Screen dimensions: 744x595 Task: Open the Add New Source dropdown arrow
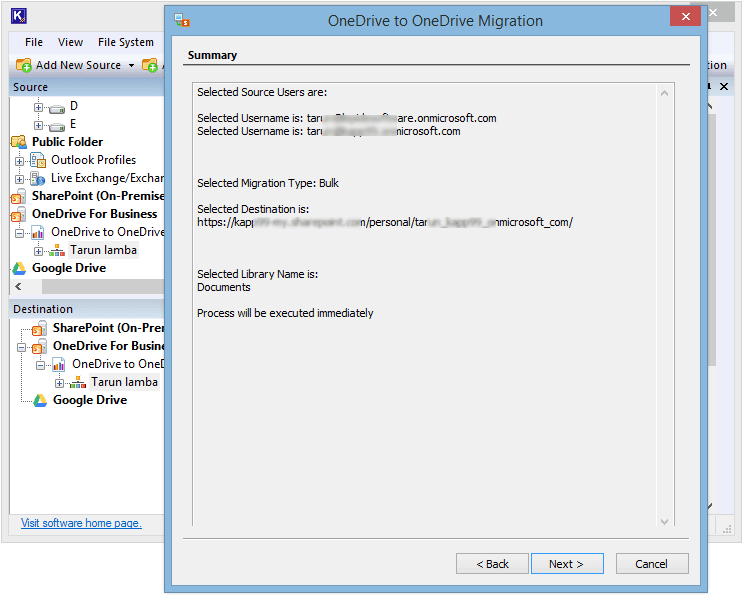(131, 65)
